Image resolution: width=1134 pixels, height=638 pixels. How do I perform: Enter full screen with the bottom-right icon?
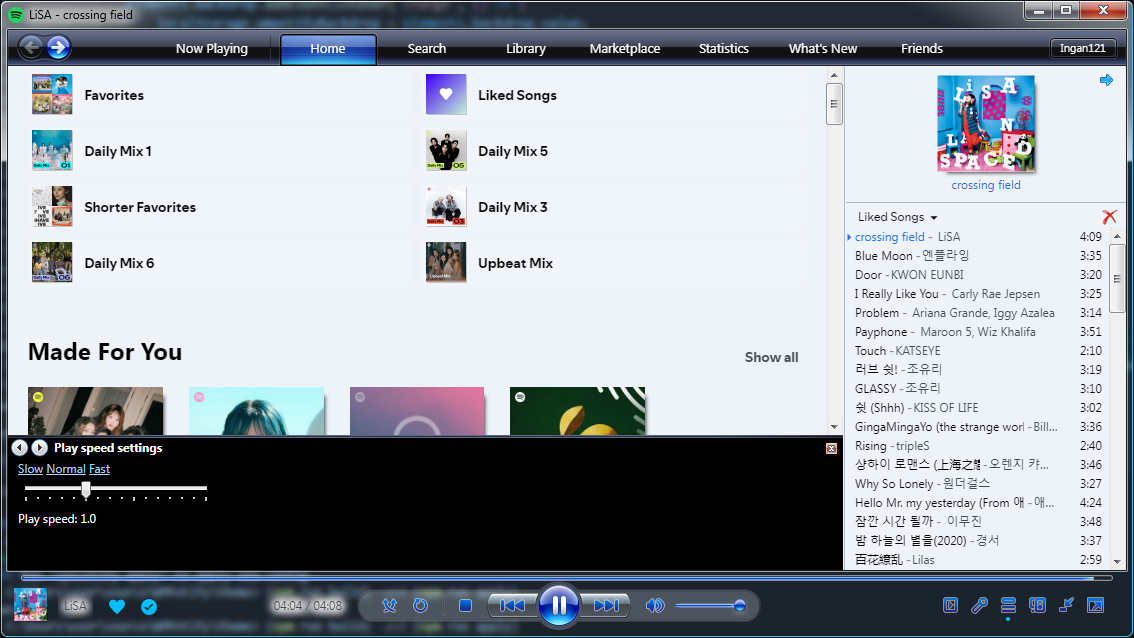(x=1096, y=605)
